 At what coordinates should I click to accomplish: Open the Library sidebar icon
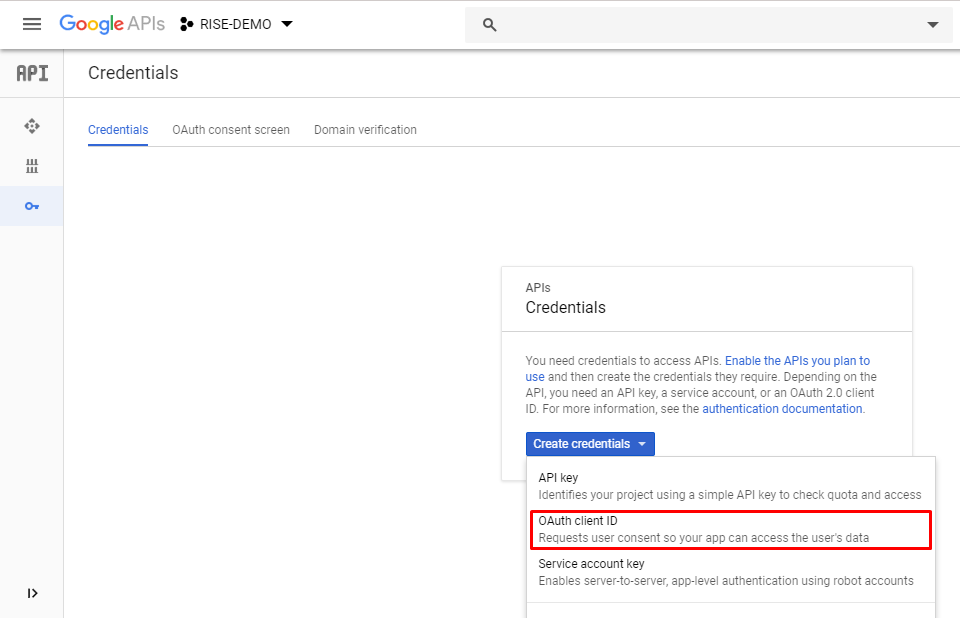[32, 166]
